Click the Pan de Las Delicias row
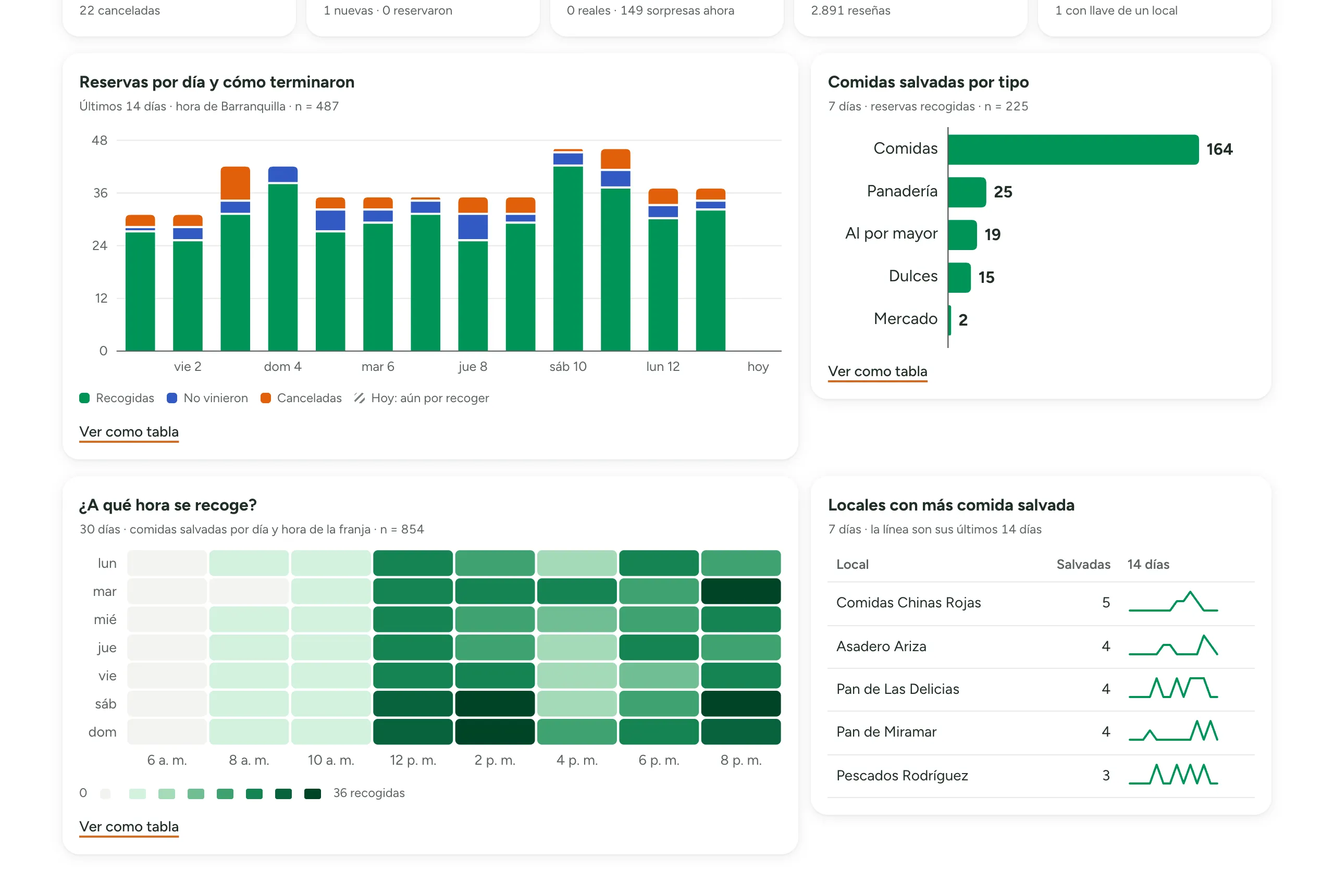The width and height of the screenshot is (1334, 896). [x=1041, y=690]
